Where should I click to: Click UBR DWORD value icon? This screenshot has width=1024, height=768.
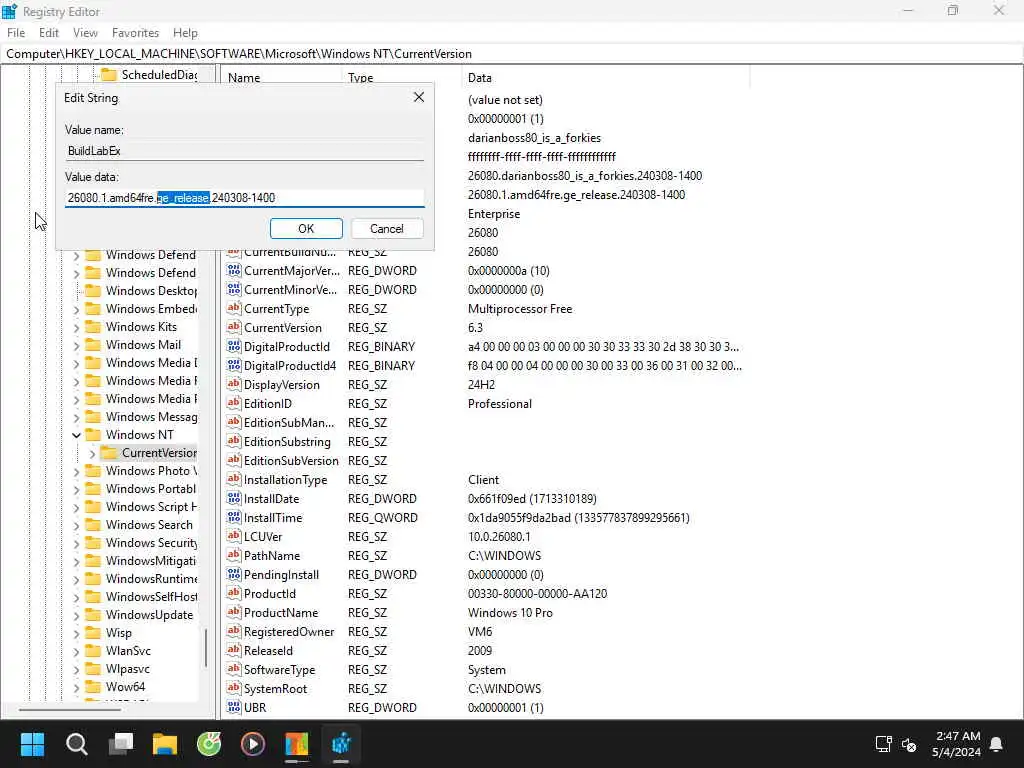pos(234,707)
